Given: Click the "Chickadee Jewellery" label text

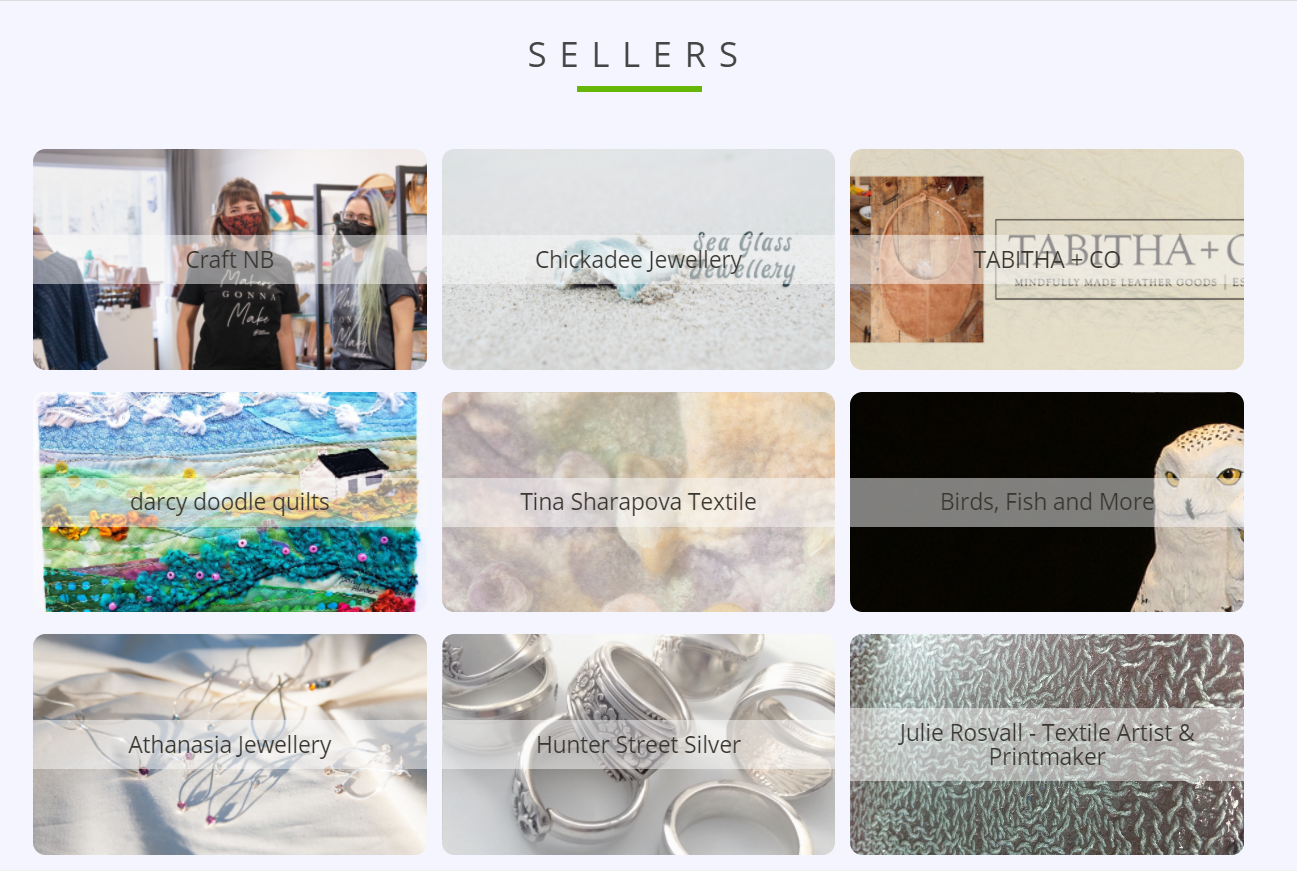Looking at the screenshot, I should point(638,260).
